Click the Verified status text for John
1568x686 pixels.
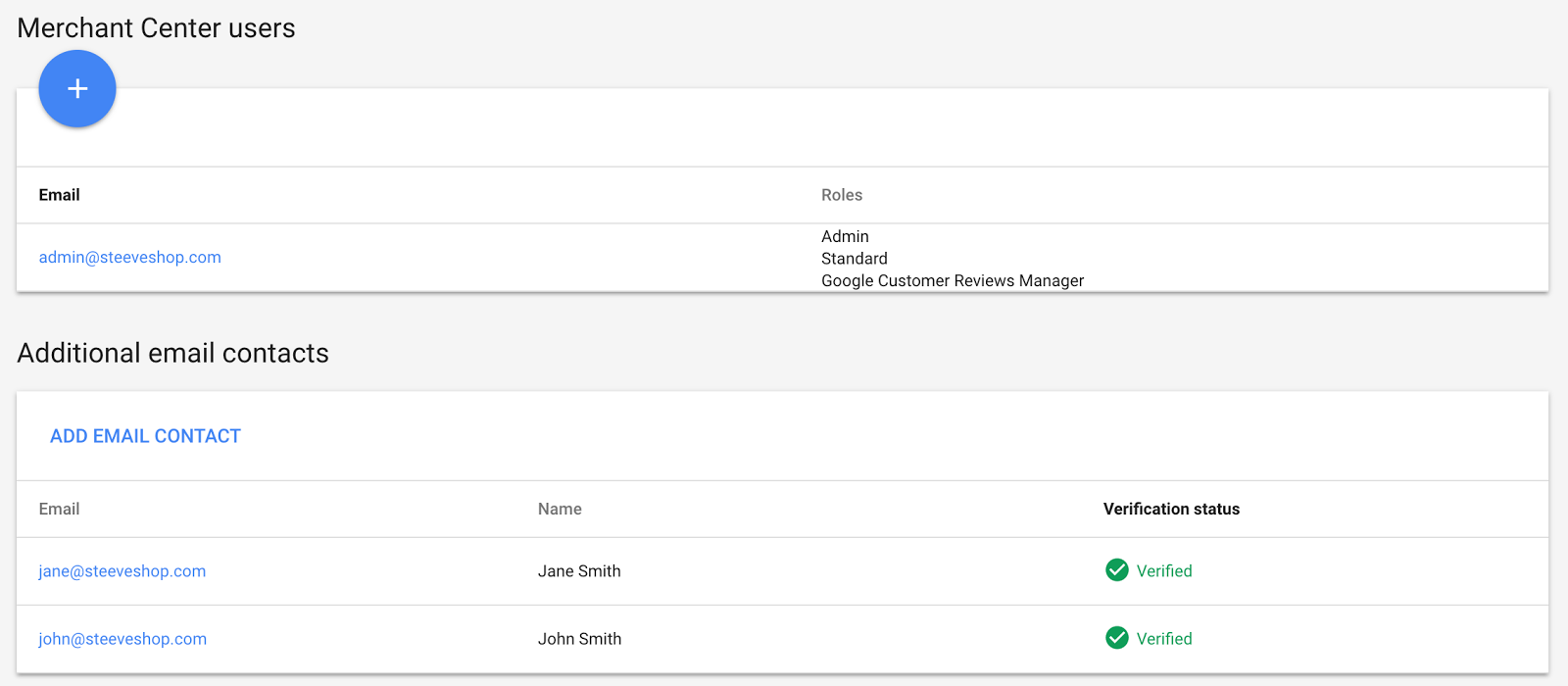(1164, 639)
